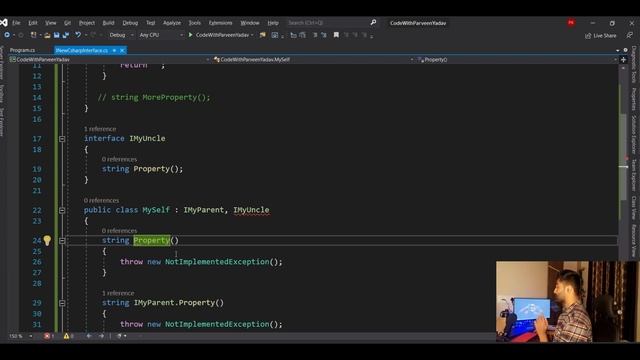Click the highlighted Property method name
Image resolution: width=640 pixels, height=360 pixels.
coord(151,240)
